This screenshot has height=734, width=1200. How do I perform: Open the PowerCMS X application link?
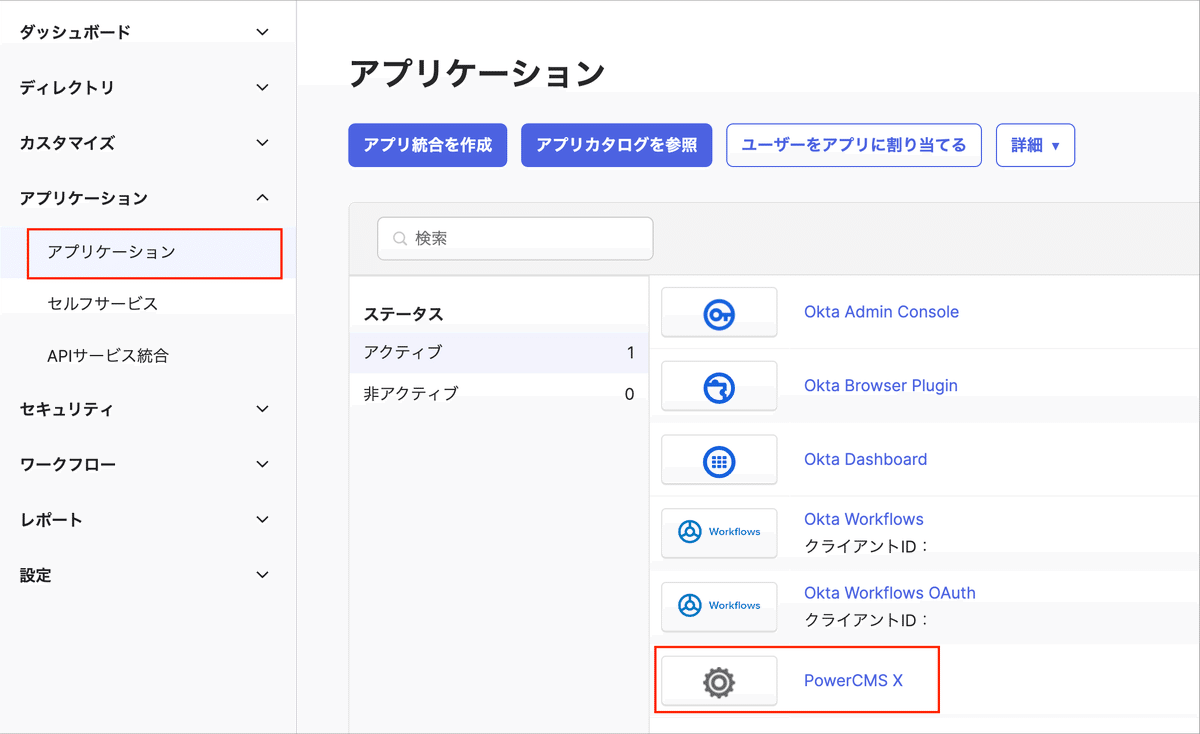853,680
